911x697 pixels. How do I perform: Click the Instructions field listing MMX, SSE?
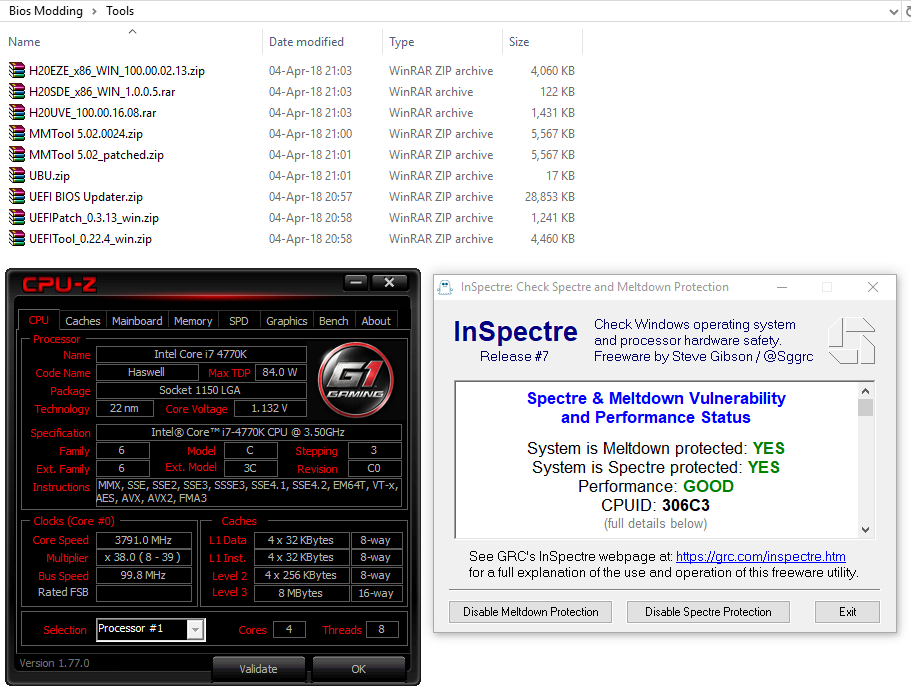click(249, 493)
